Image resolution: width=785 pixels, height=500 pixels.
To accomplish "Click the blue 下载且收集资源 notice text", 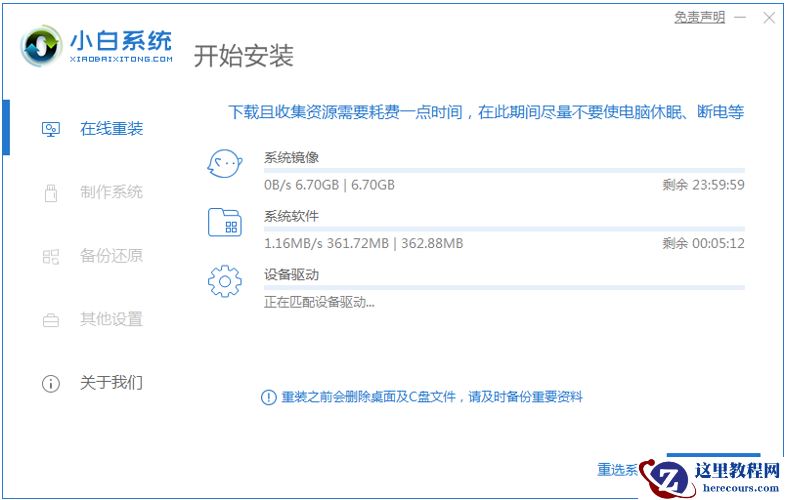I will click(x=486, y=112).
